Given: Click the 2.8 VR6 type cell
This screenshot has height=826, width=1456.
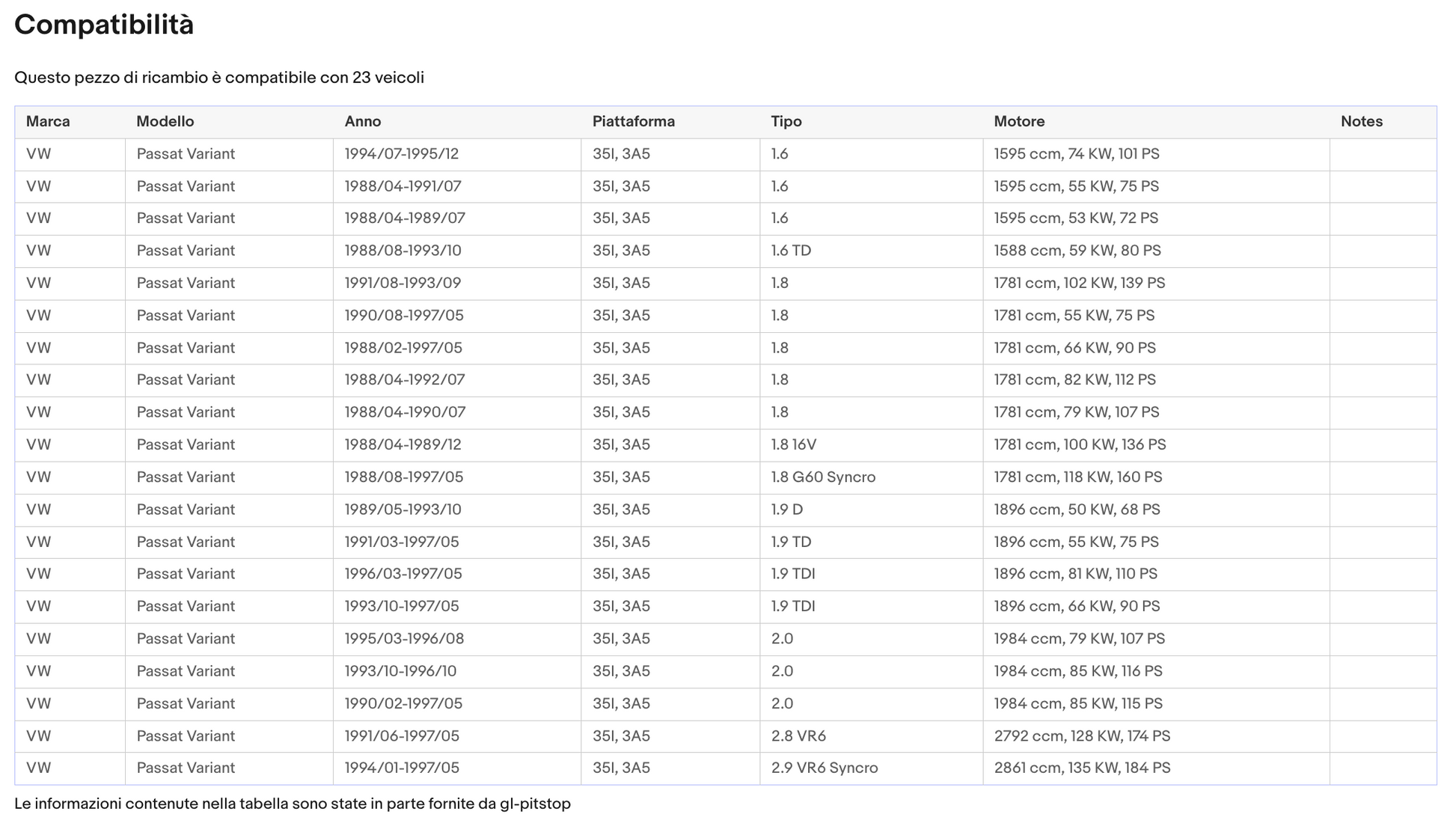Looking at the screenshot, I should click(798, 736).
